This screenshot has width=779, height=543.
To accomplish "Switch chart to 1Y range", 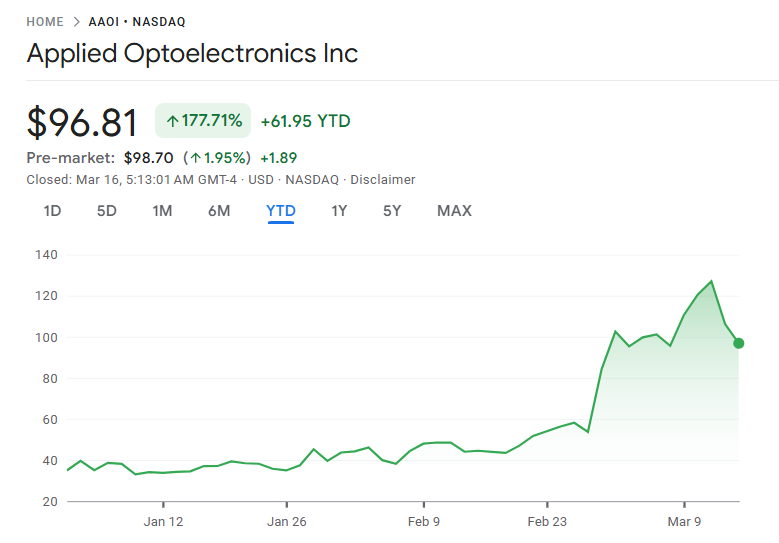I will 339,211.
